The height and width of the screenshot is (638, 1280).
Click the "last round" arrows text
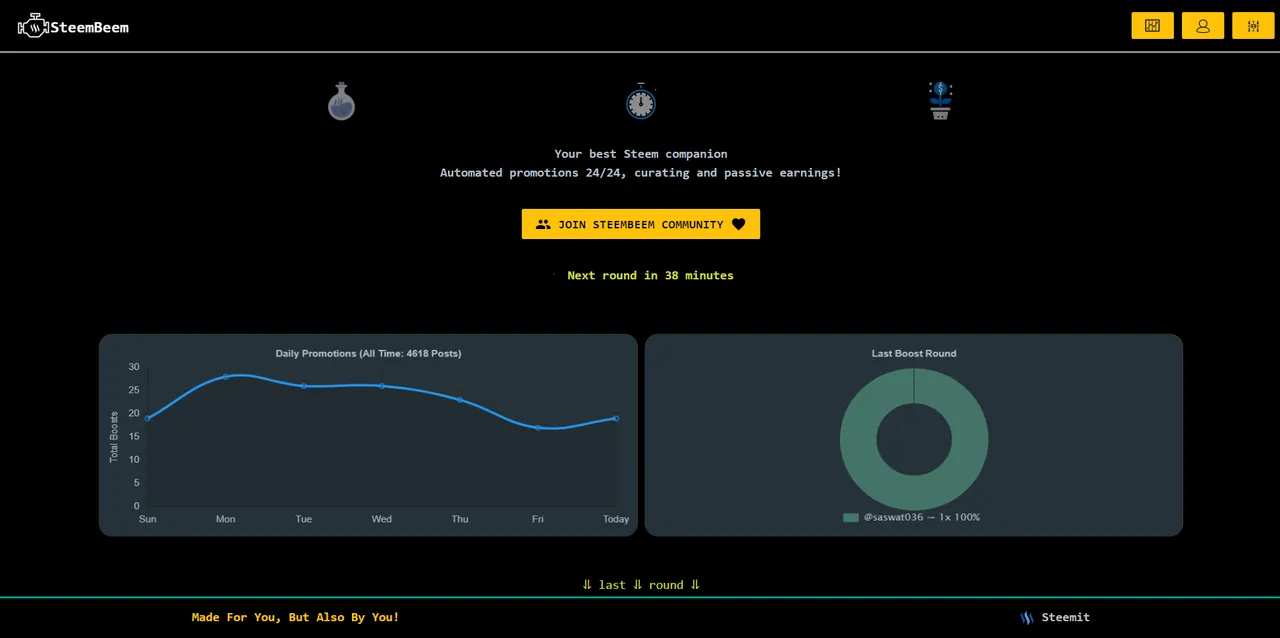click(x=641, y=585)
